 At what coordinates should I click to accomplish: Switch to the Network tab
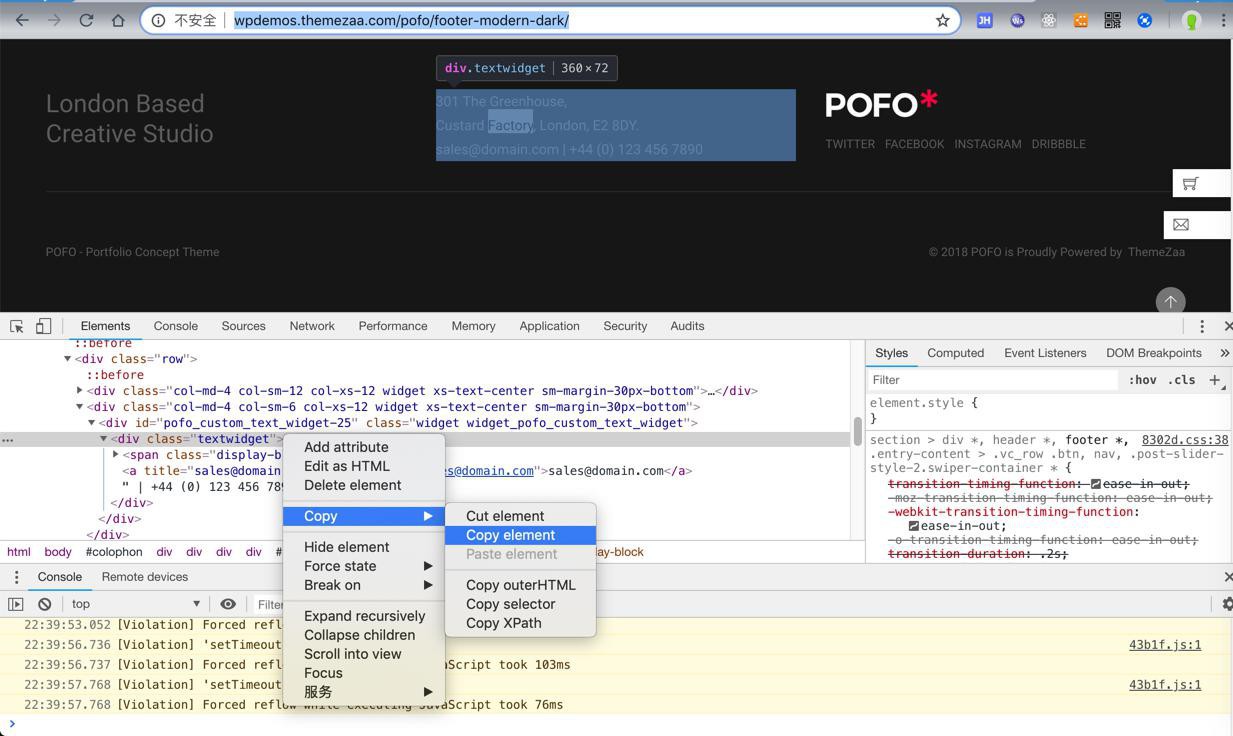point(312,326)
